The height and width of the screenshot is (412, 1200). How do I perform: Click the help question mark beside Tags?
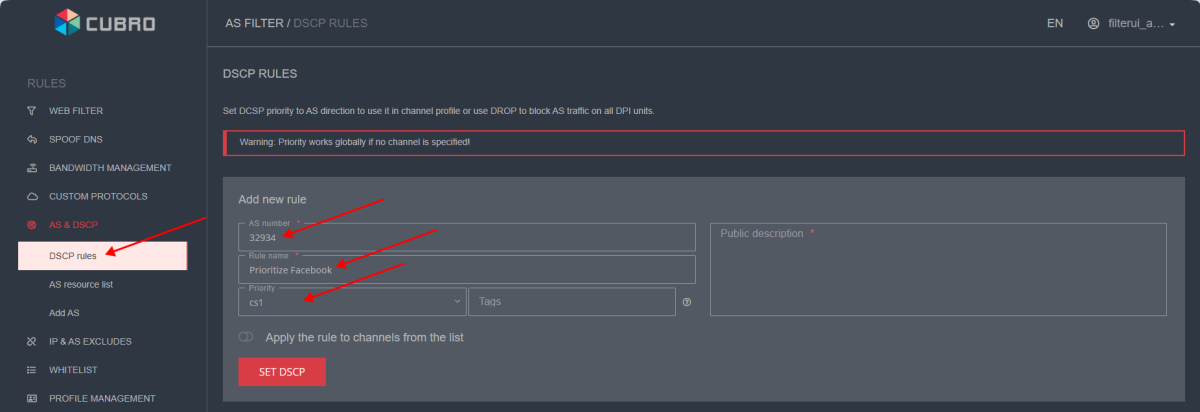687,302
